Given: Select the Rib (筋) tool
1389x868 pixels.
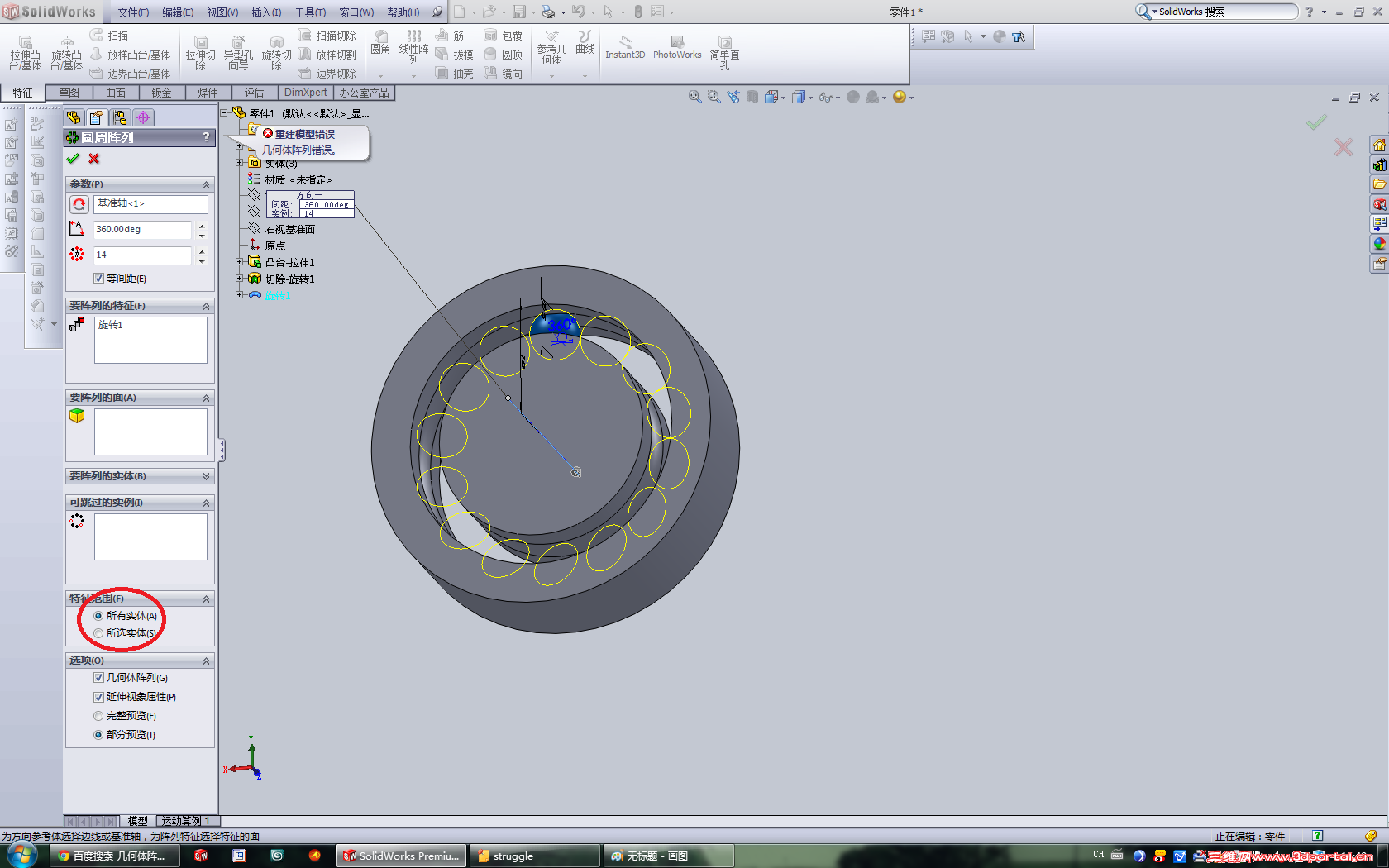Looking at the screenshot, I should 450,36.
